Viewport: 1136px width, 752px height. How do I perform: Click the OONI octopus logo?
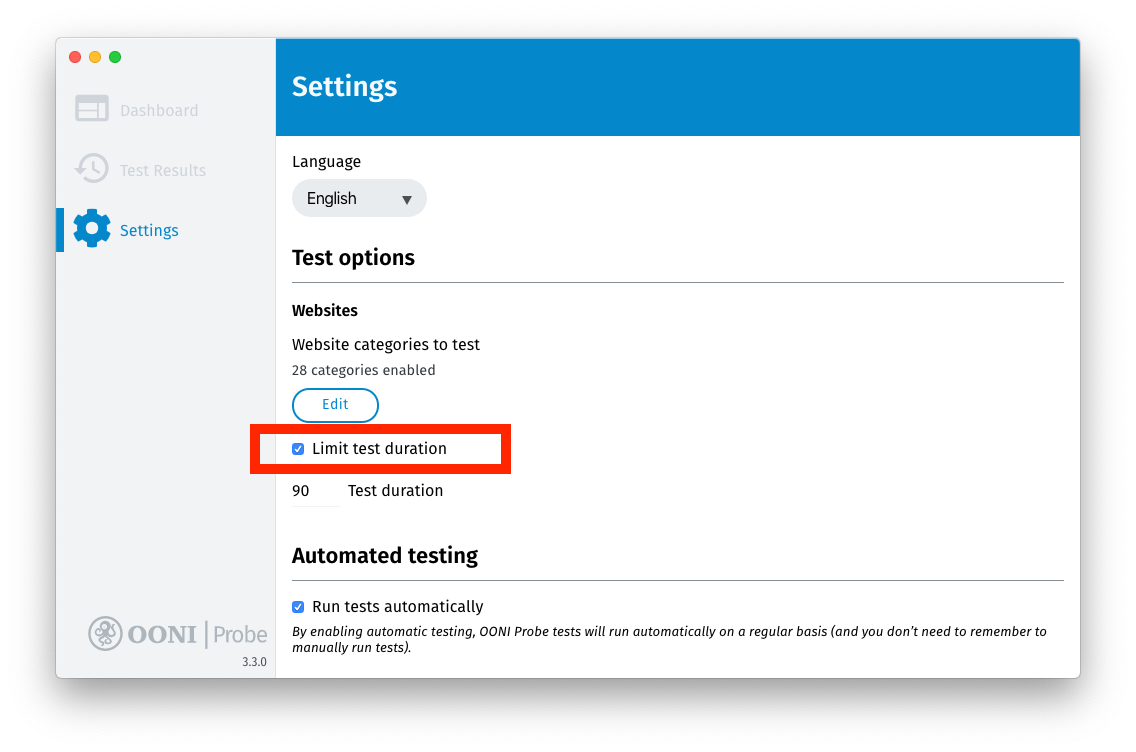click(x=105, y=633)
